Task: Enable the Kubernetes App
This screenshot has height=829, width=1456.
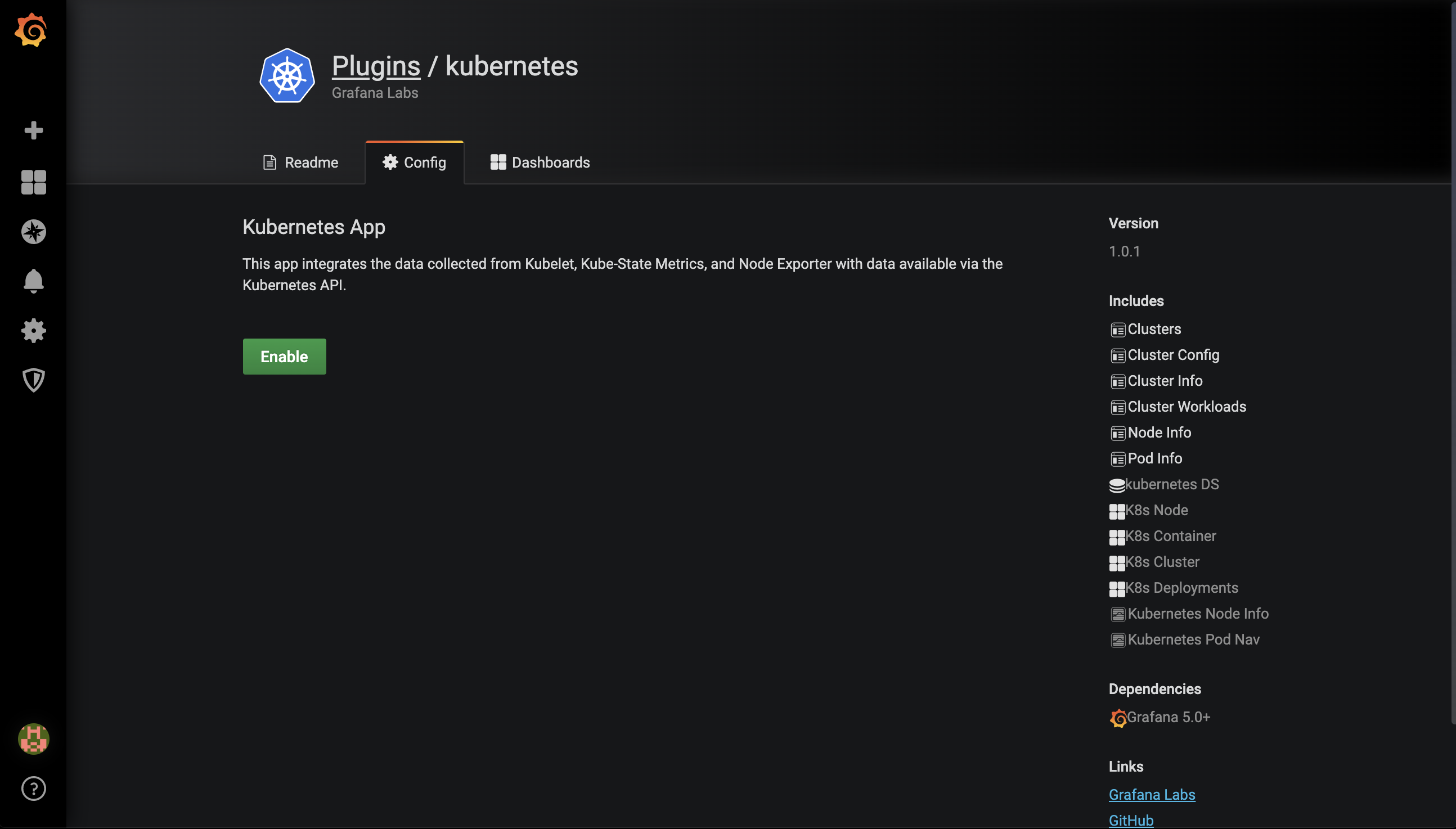Action: click(284, 357)
